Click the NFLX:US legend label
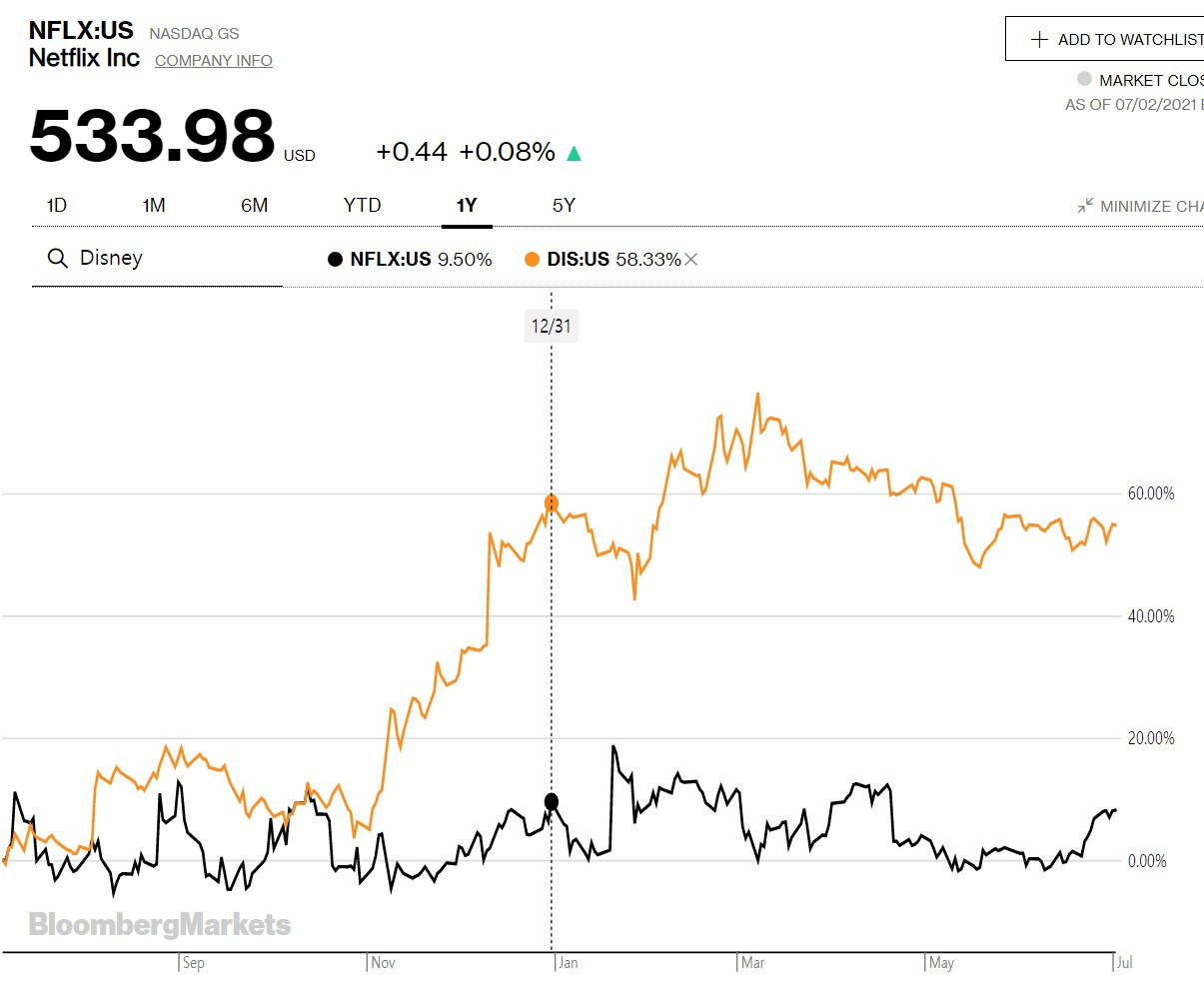 coord(391,260)
